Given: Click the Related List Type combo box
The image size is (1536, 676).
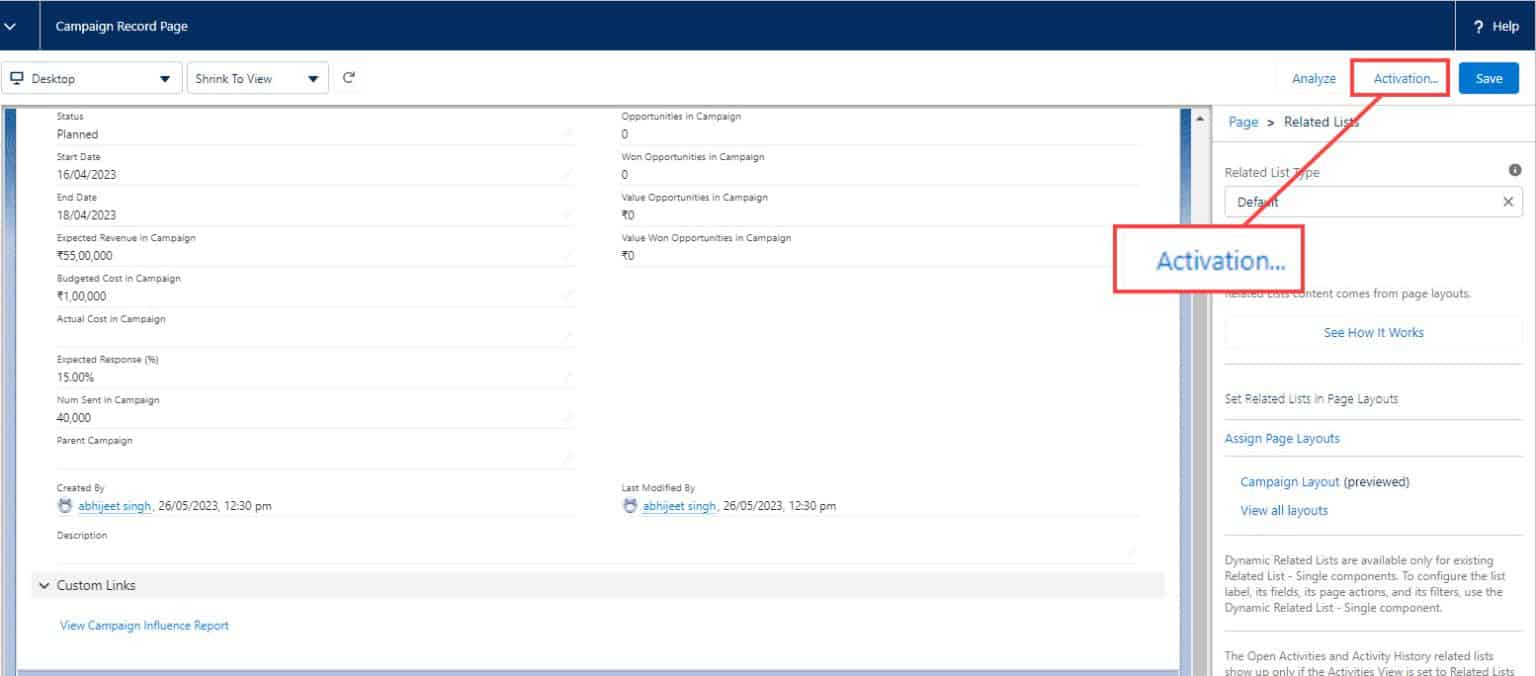Looking at the screenshot, I should (1373, 202).
